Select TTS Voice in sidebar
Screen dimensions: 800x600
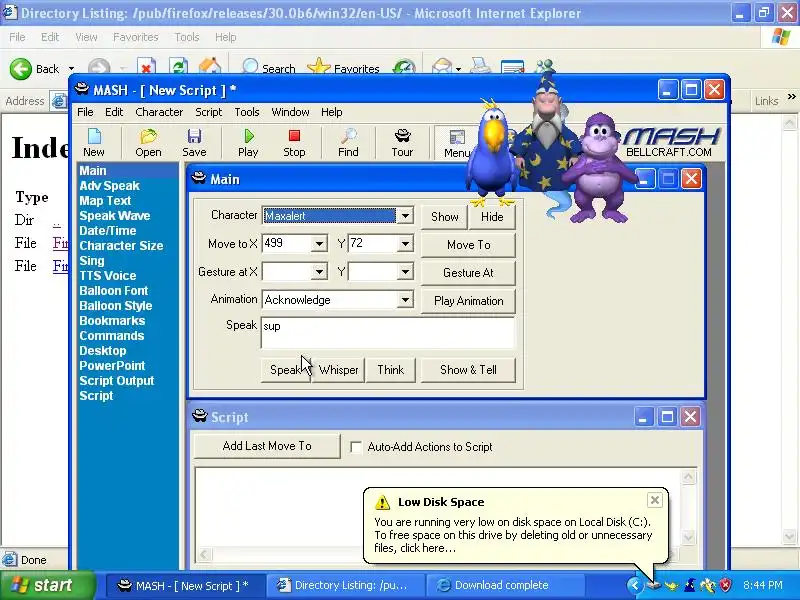(x=108, y=276)
